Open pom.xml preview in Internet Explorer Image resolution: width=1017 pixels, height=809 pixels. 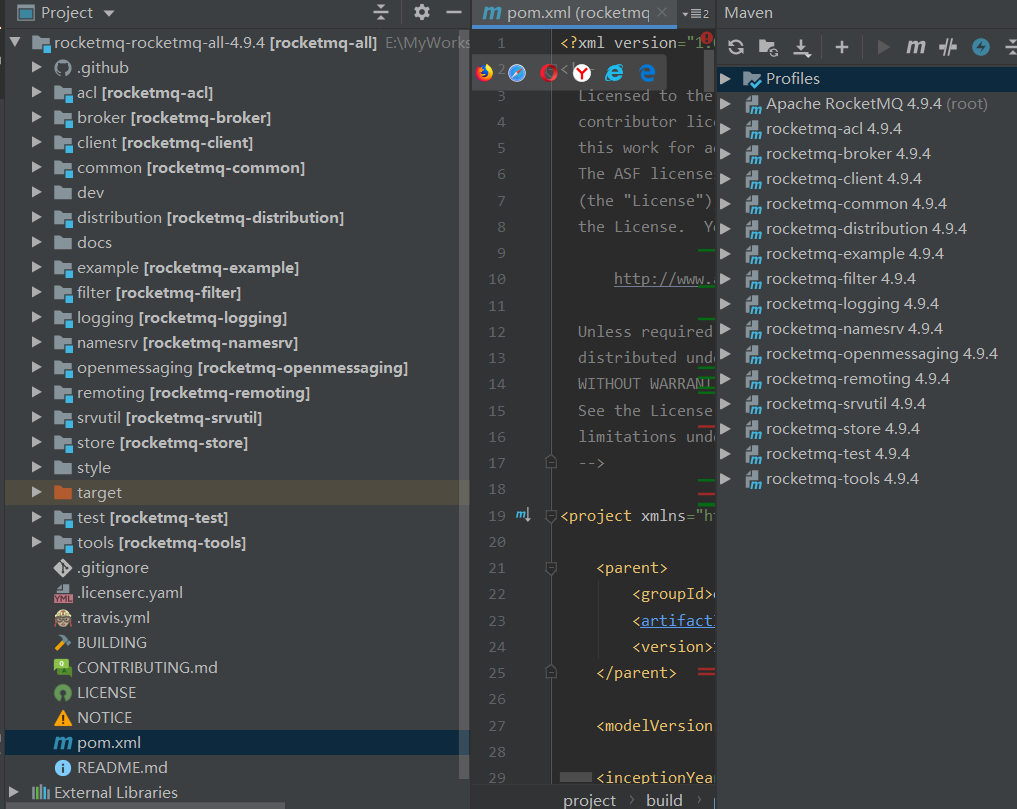[614, 72]
